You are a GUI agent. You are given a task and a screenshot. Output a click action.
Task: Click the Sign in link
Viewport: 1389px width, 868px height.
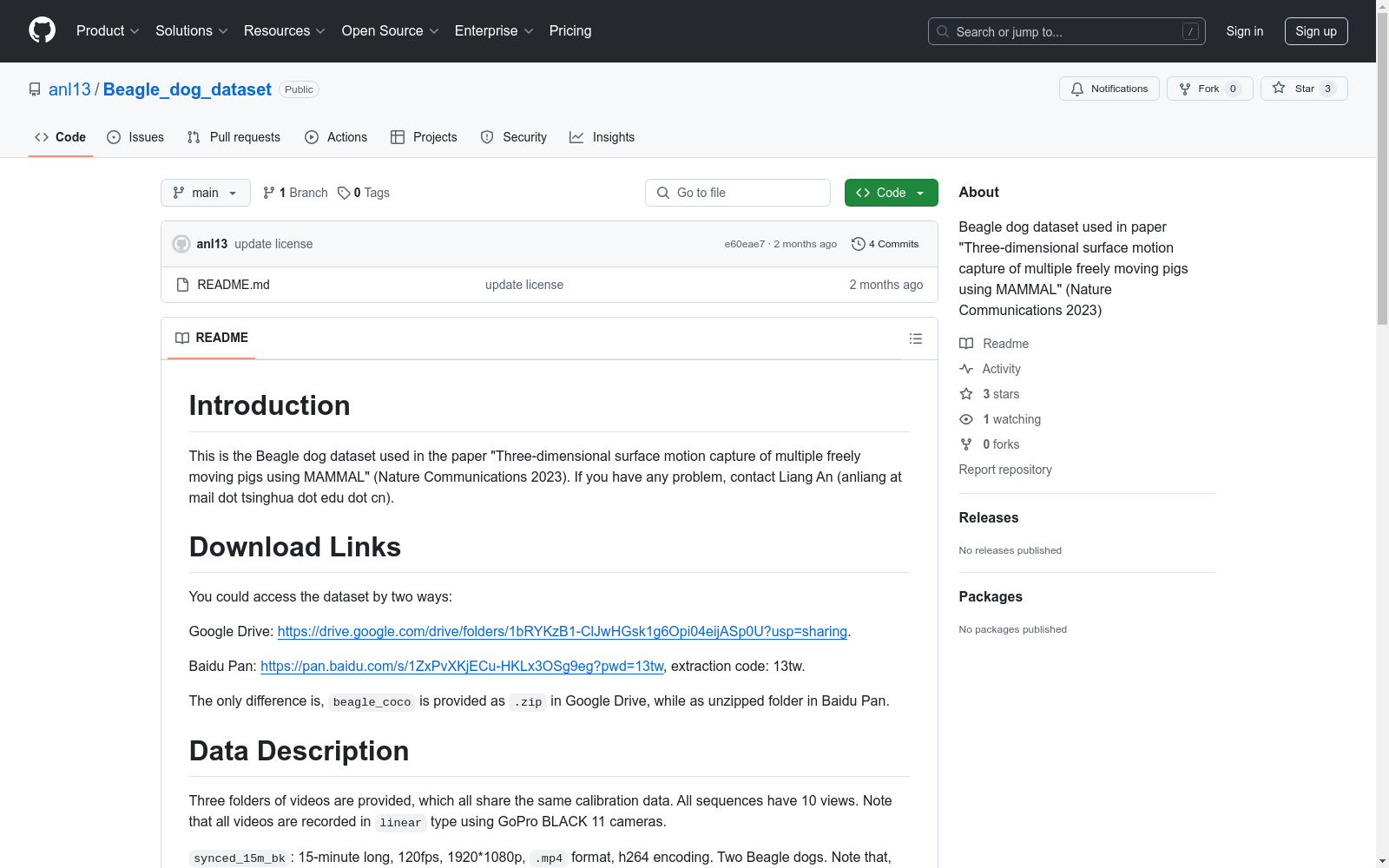tap(1245, 31)
